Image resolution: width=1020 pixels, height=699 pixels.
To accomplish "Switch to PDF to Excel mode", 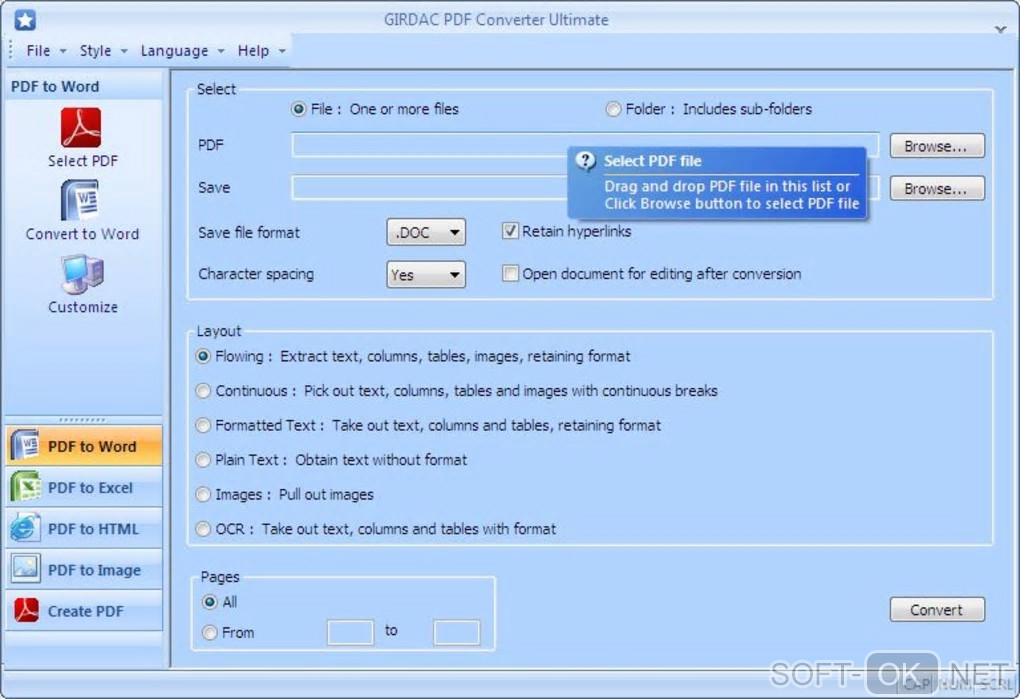I will pos(84,487).
